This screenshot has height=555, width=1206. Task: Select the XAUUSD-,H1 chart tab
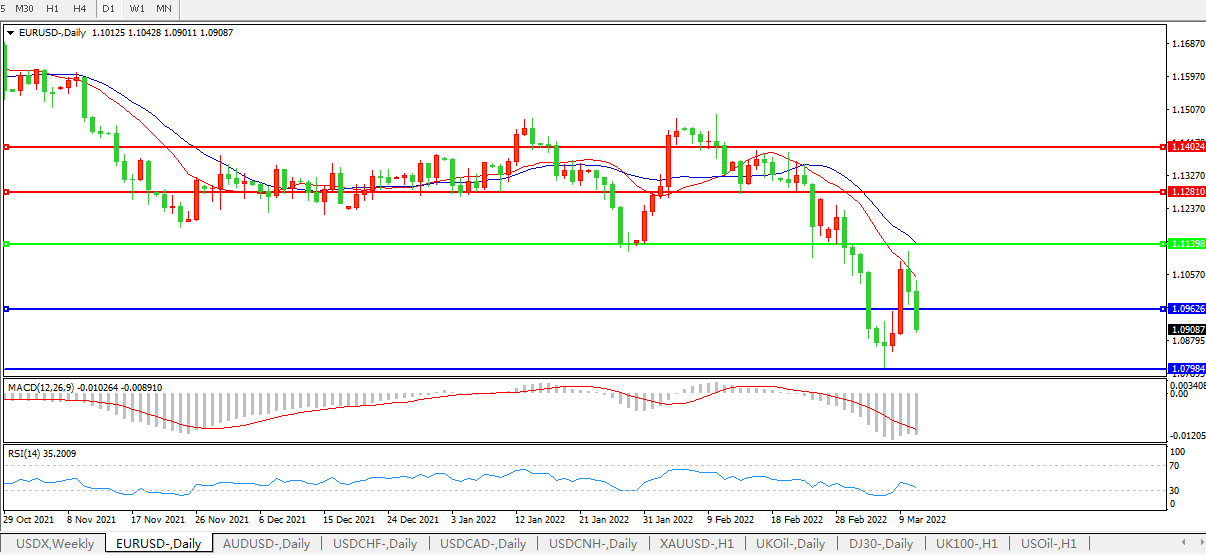tap(697, 544)
